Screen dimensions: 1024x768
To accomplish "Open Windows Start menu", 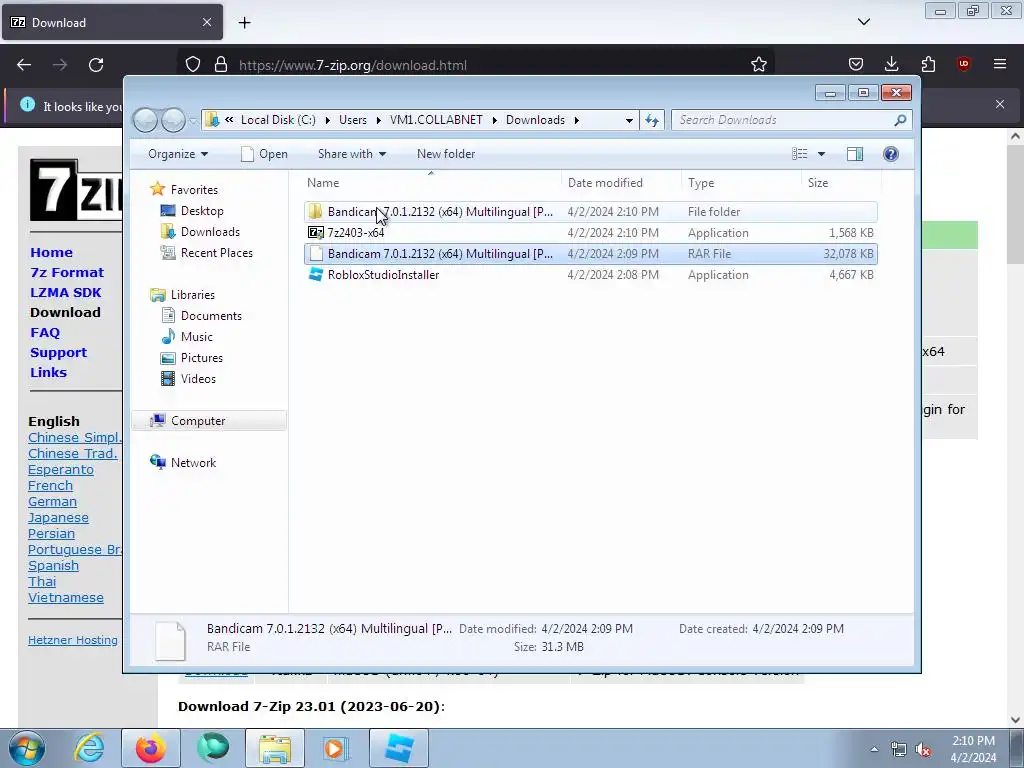I will pos(27,748).
